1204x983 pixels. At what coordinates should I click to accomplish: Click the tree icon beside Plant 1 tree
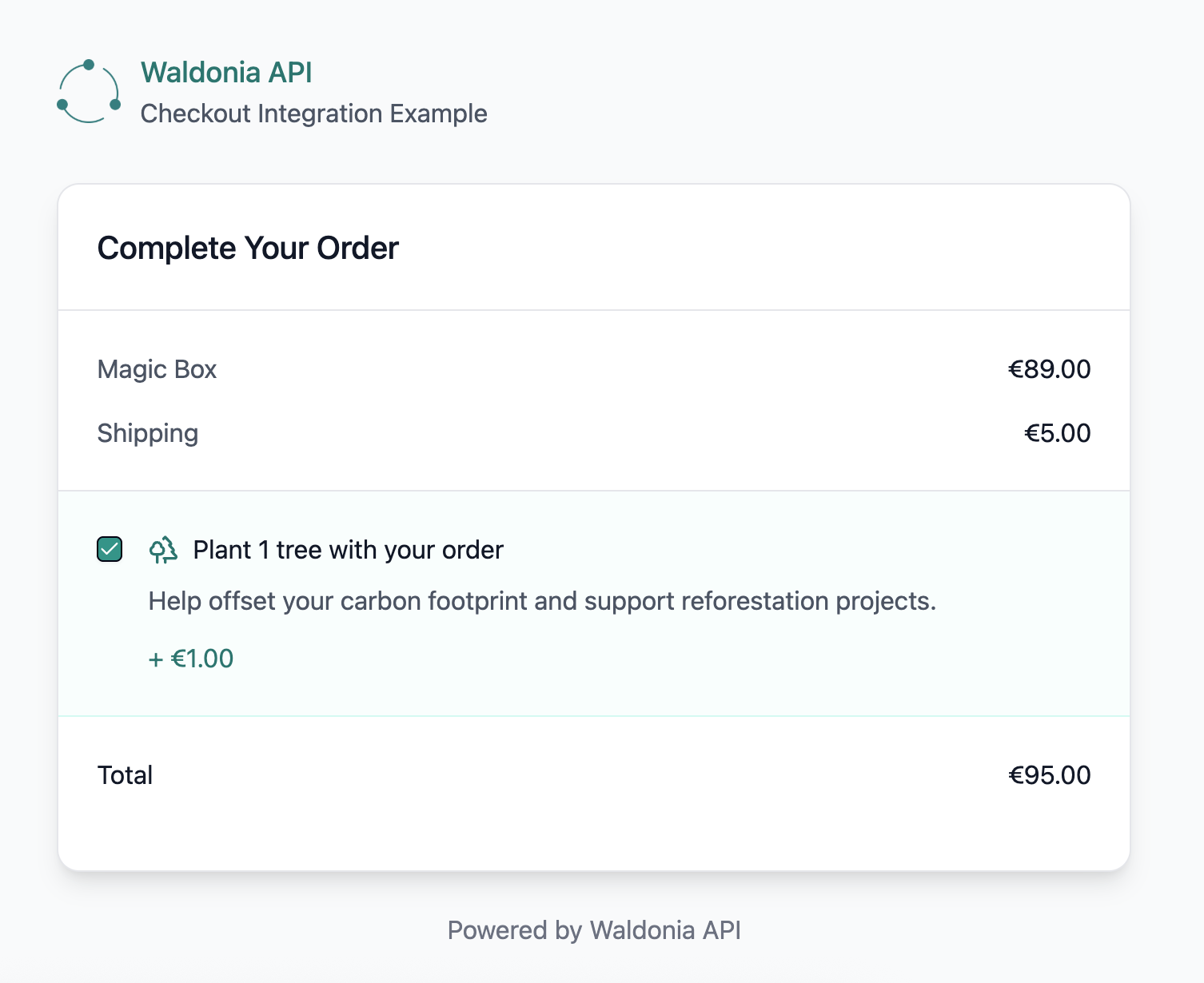[x=163, y=550]
